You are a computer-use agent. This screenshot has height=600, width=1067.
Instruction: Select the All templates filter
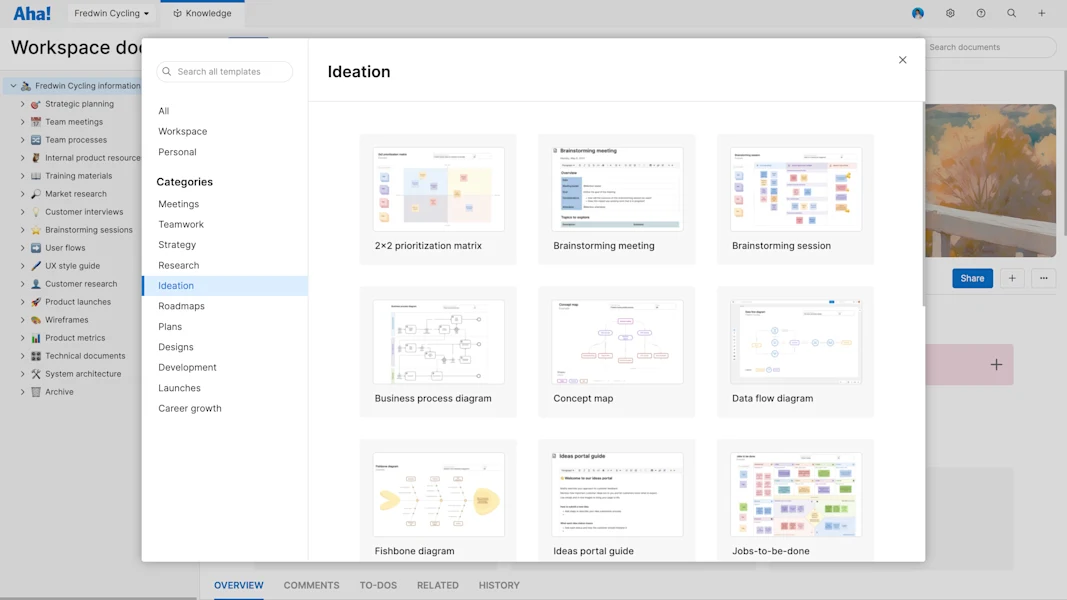(x=163, y=111)
